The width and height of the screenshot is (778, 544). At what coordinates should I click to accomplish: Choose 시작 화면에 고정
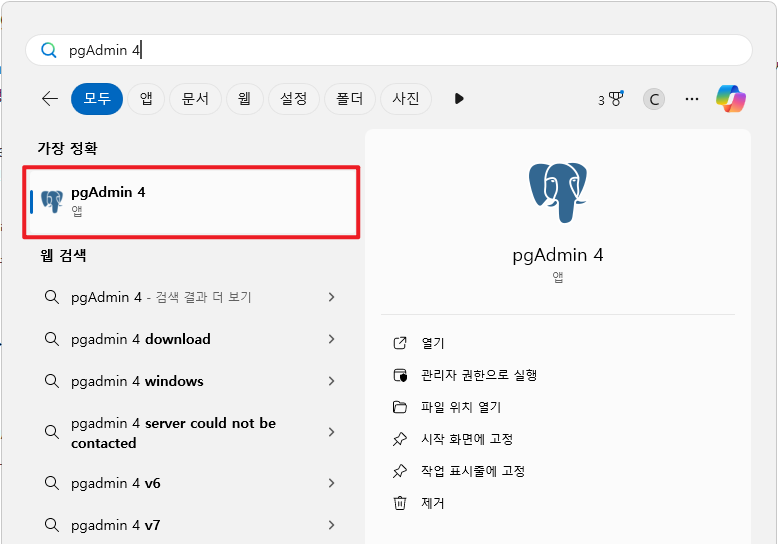click(x=467, y=439)
